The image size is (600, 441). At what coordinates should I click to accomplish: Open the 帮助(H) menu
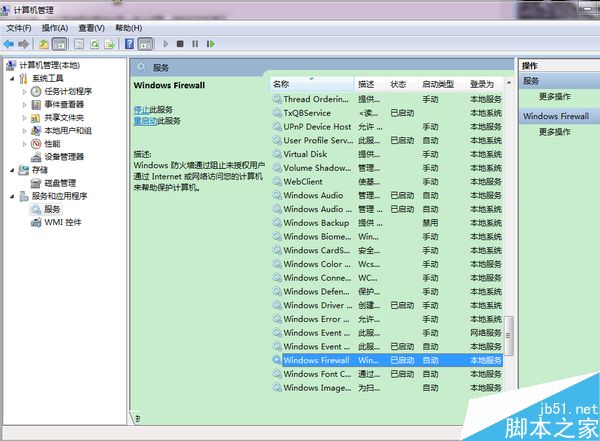[129, 28]
